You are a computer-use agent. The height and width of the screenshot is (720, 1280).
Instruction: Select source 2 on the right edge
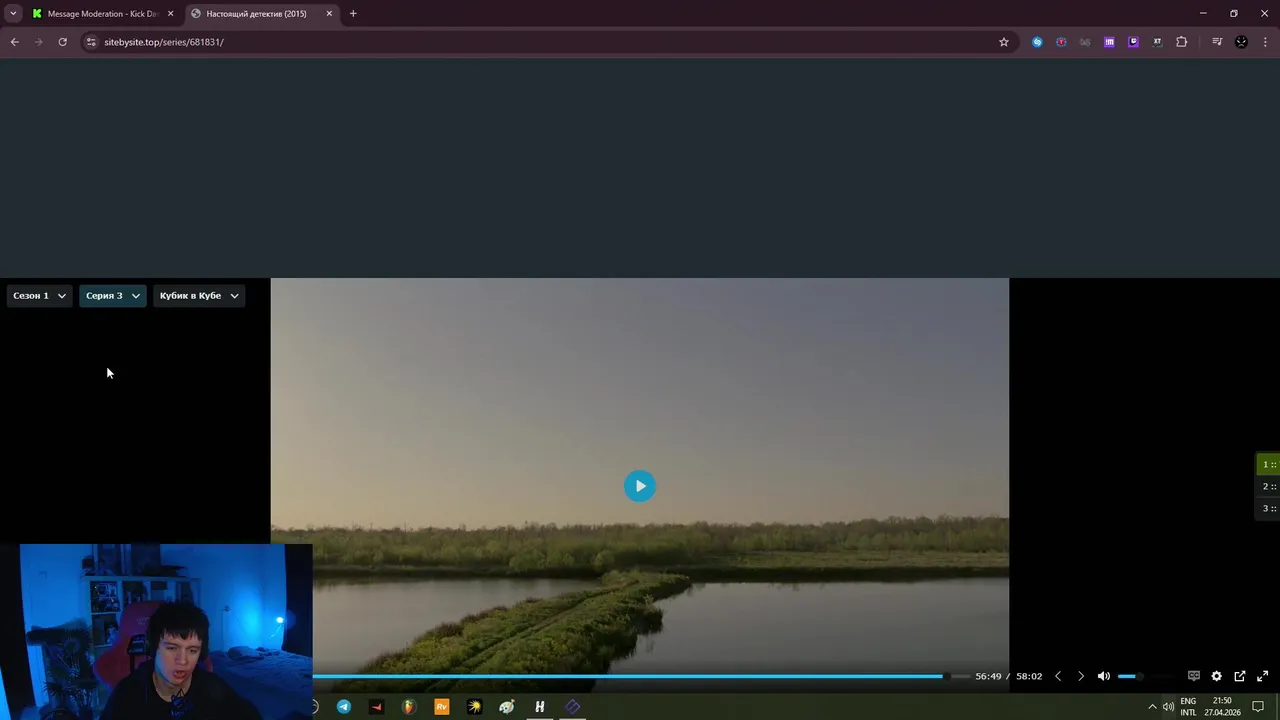pyautogui.click(x=1268, y=486)
